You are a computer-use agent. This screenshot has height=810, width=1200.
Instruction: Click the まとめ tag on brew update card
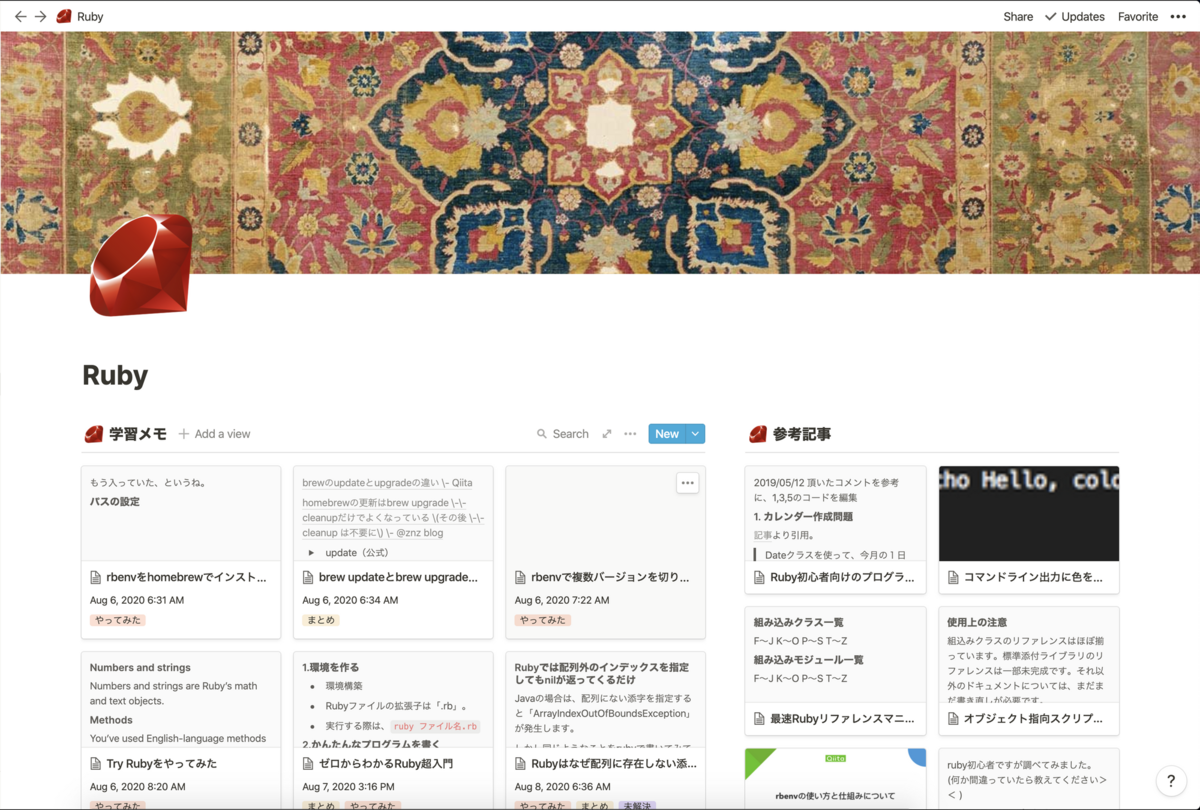tap(321, 620)
